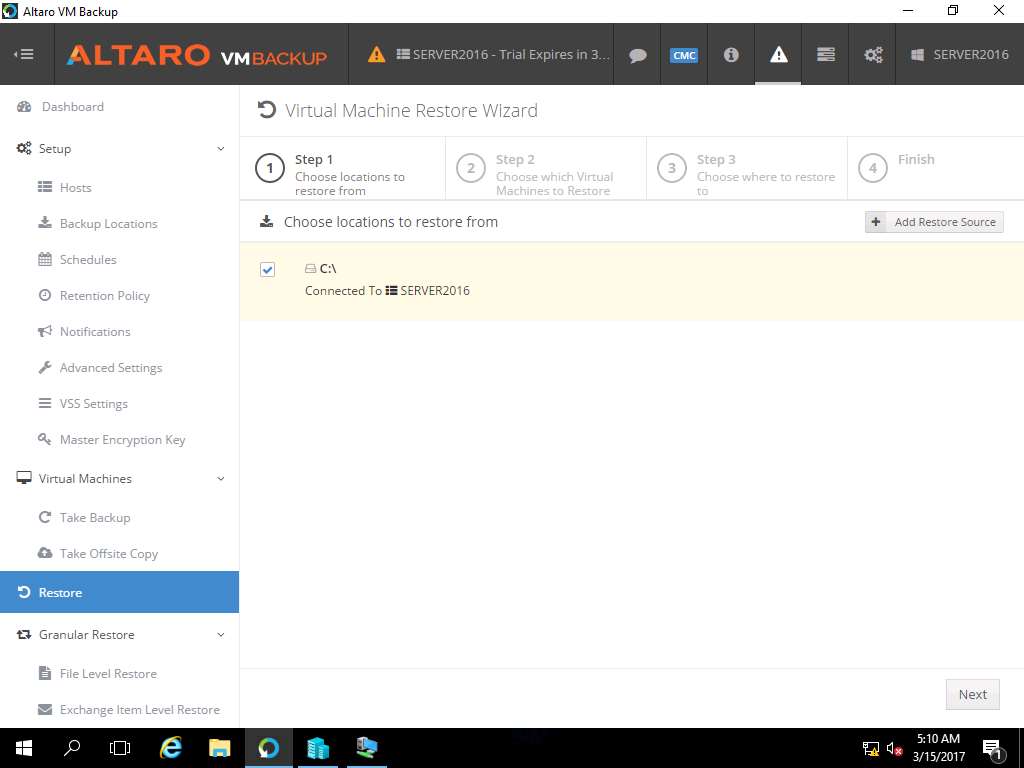Viewport: 1024px width, 768px height.
Task: Open Notifications settings
Action: [95, 331]
